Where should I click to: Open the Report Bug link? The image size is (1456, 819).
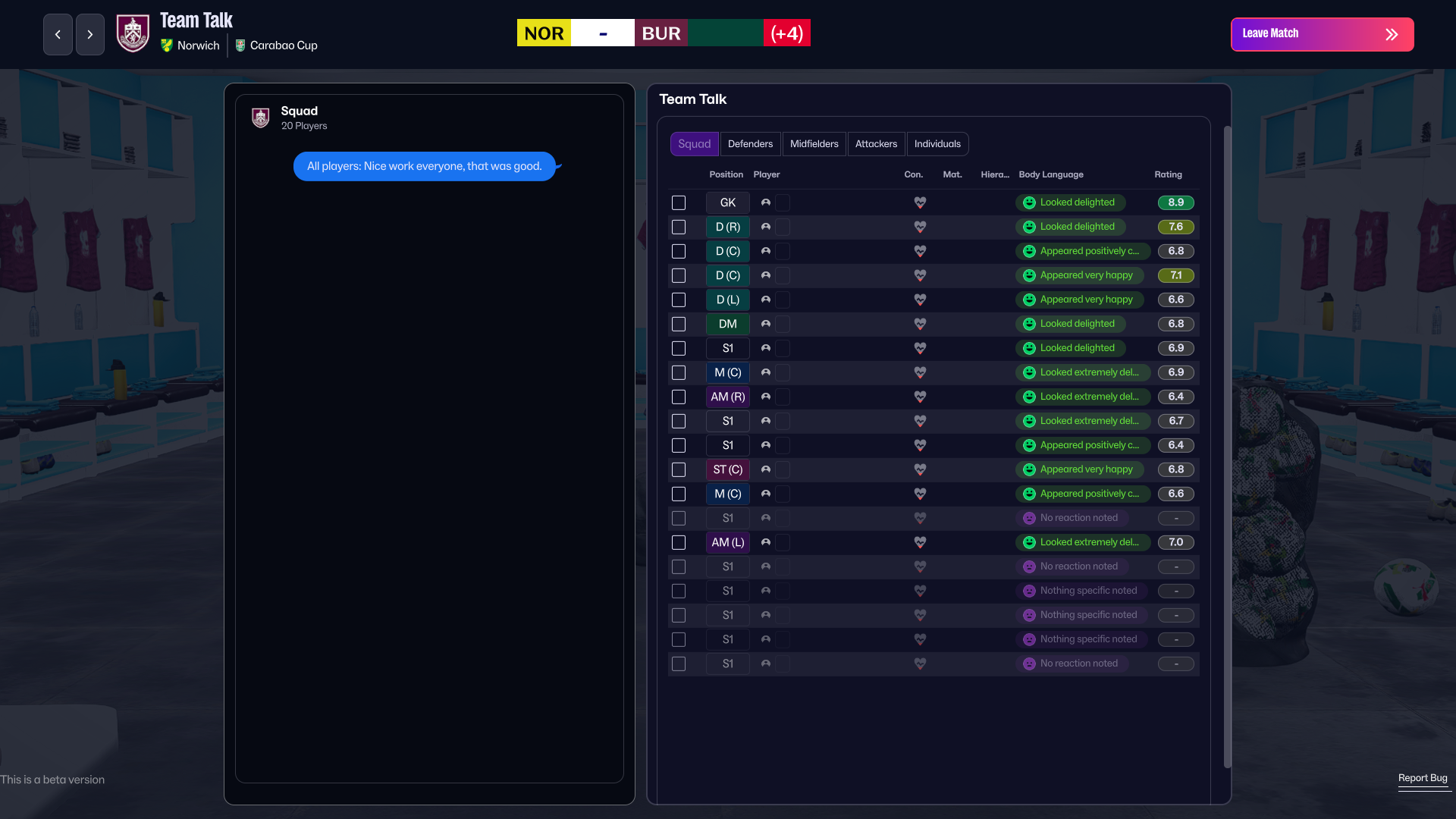click(x=1423, y=778)
